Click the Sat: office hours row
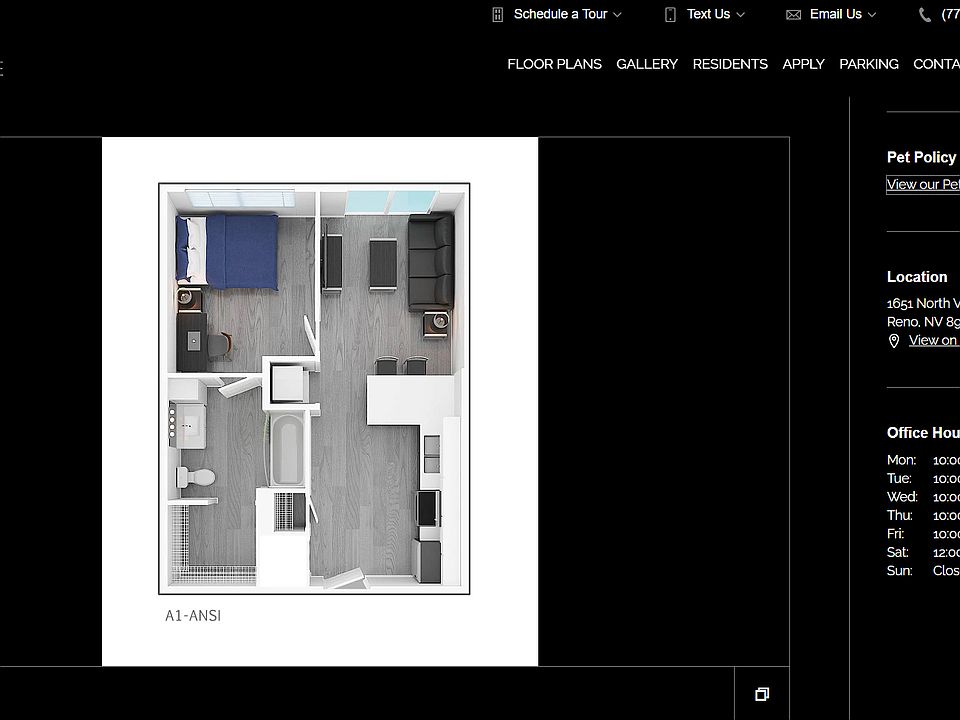 point(923,552)
